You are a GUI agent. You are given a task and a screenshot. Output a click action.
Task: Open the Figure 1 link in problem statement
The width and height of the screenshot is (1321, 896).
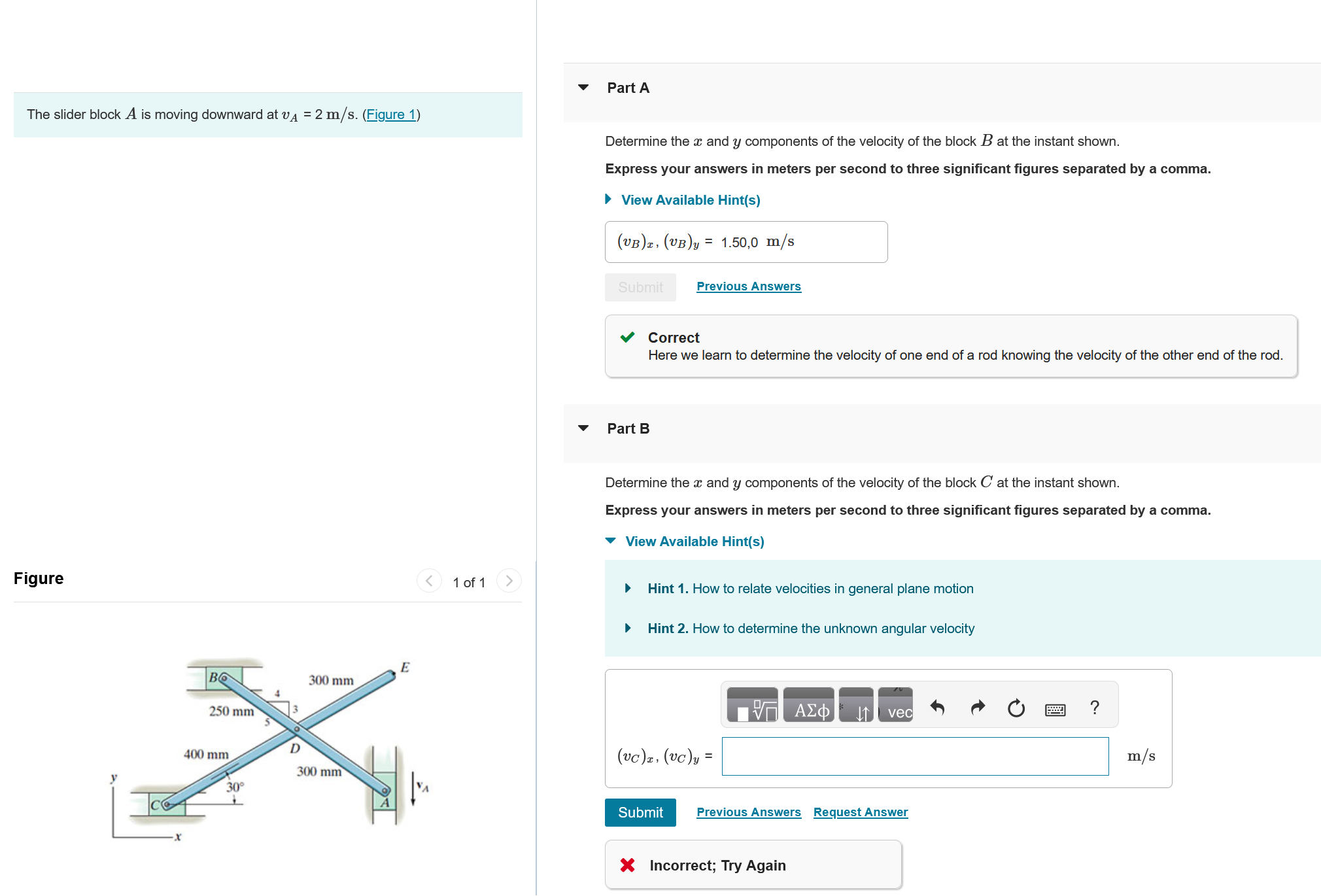(x=391, y=114)
